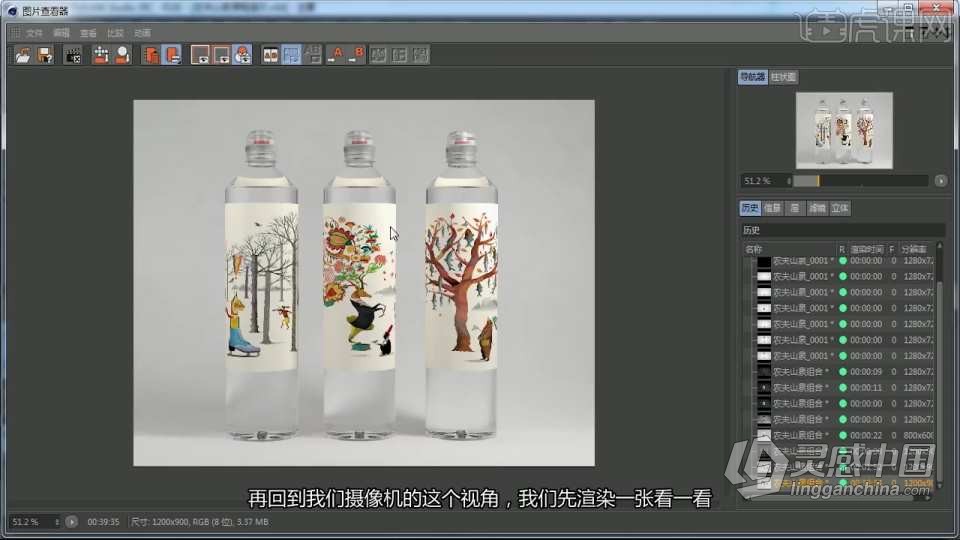Switch to the 柱状图 tab

(784, 77)
